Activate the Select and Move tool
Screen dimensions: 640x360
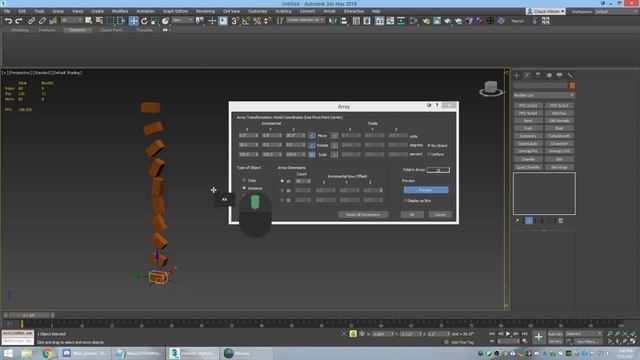[x=133, y=21]
